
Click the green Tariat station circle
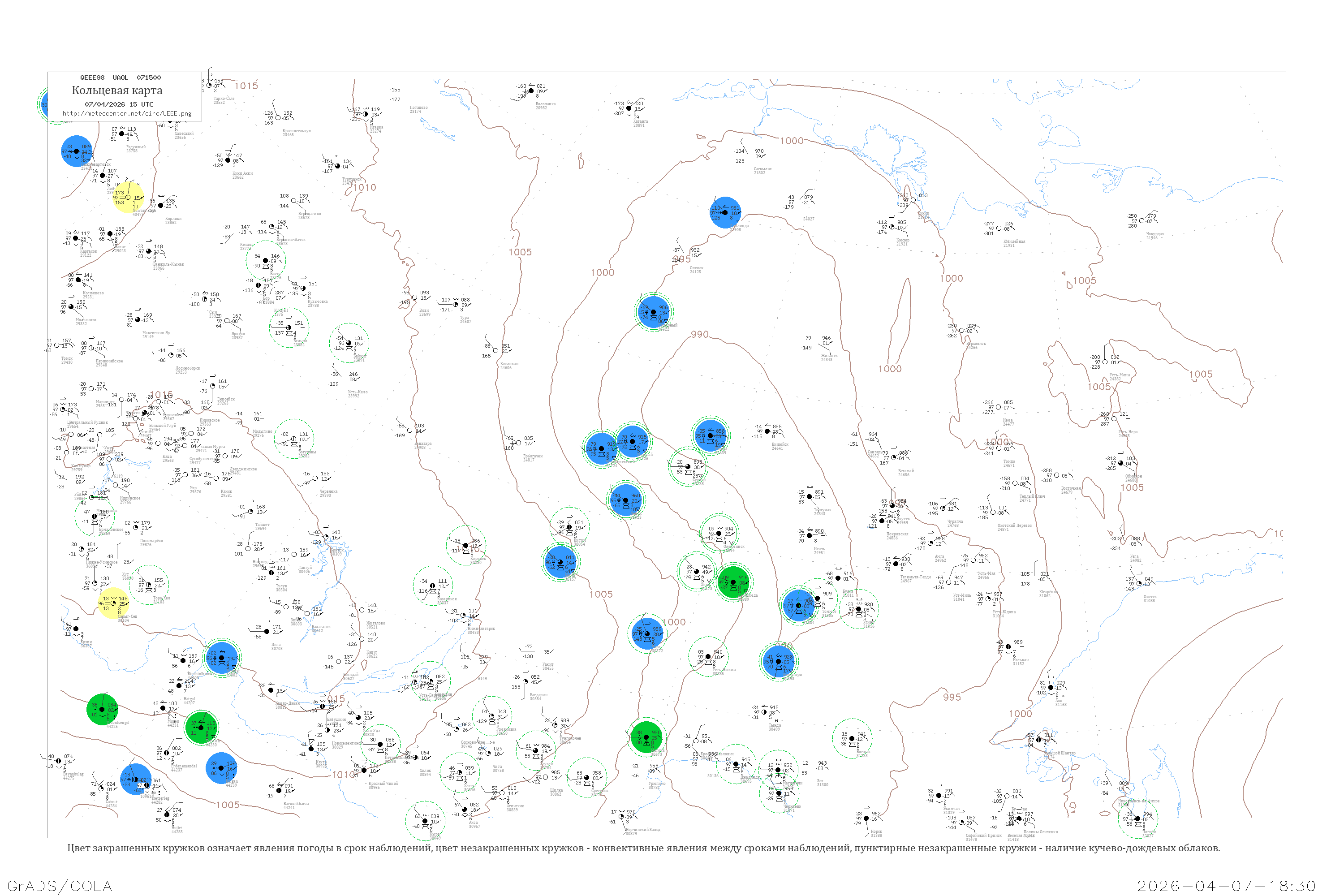[201, 728]
